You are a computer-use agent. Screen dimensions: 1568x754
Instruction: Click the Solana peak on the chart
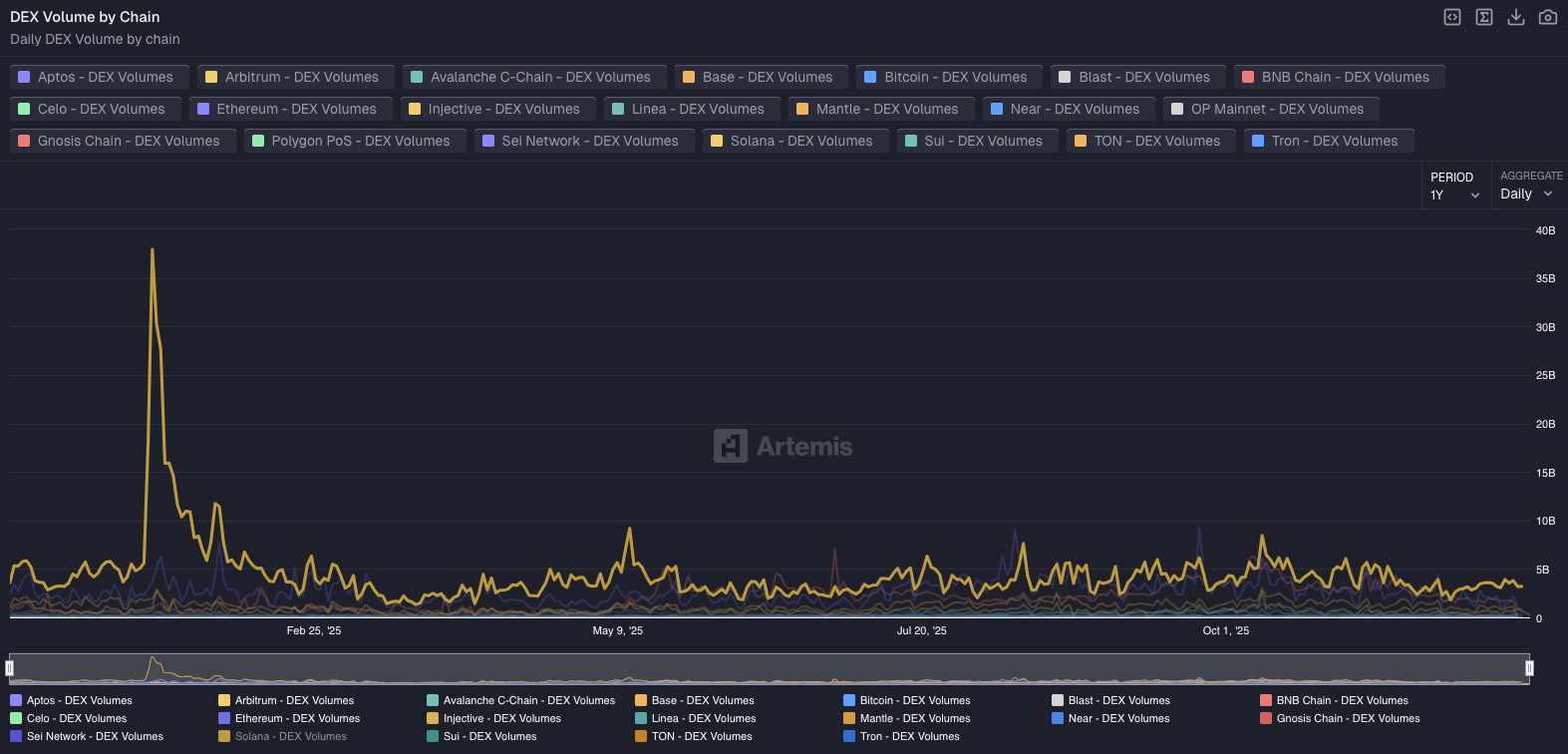pyautogui.click(x=152, y=249)
